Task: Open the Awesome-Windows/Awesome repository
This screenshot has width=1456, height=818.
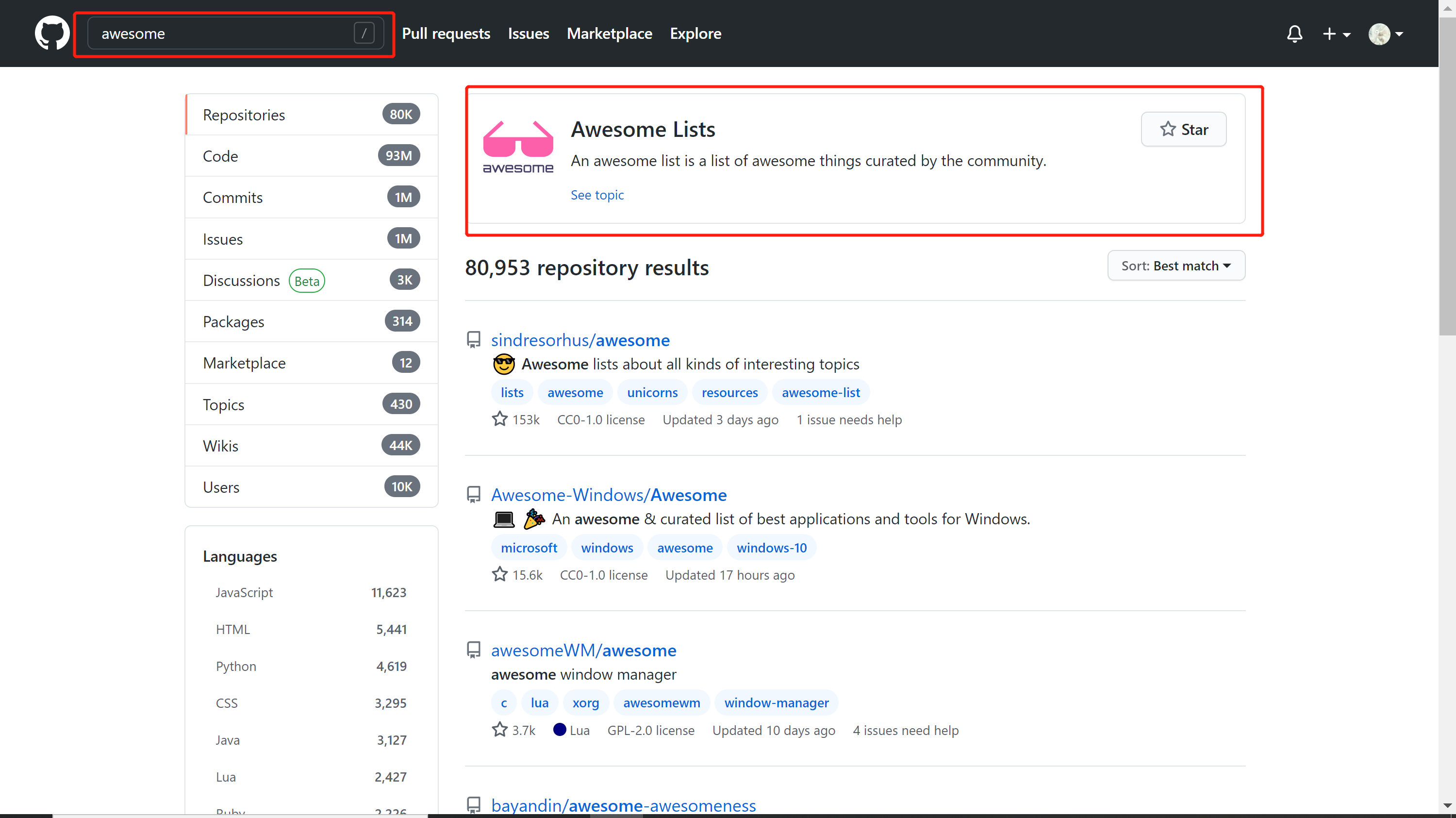Action: (609, 495)
